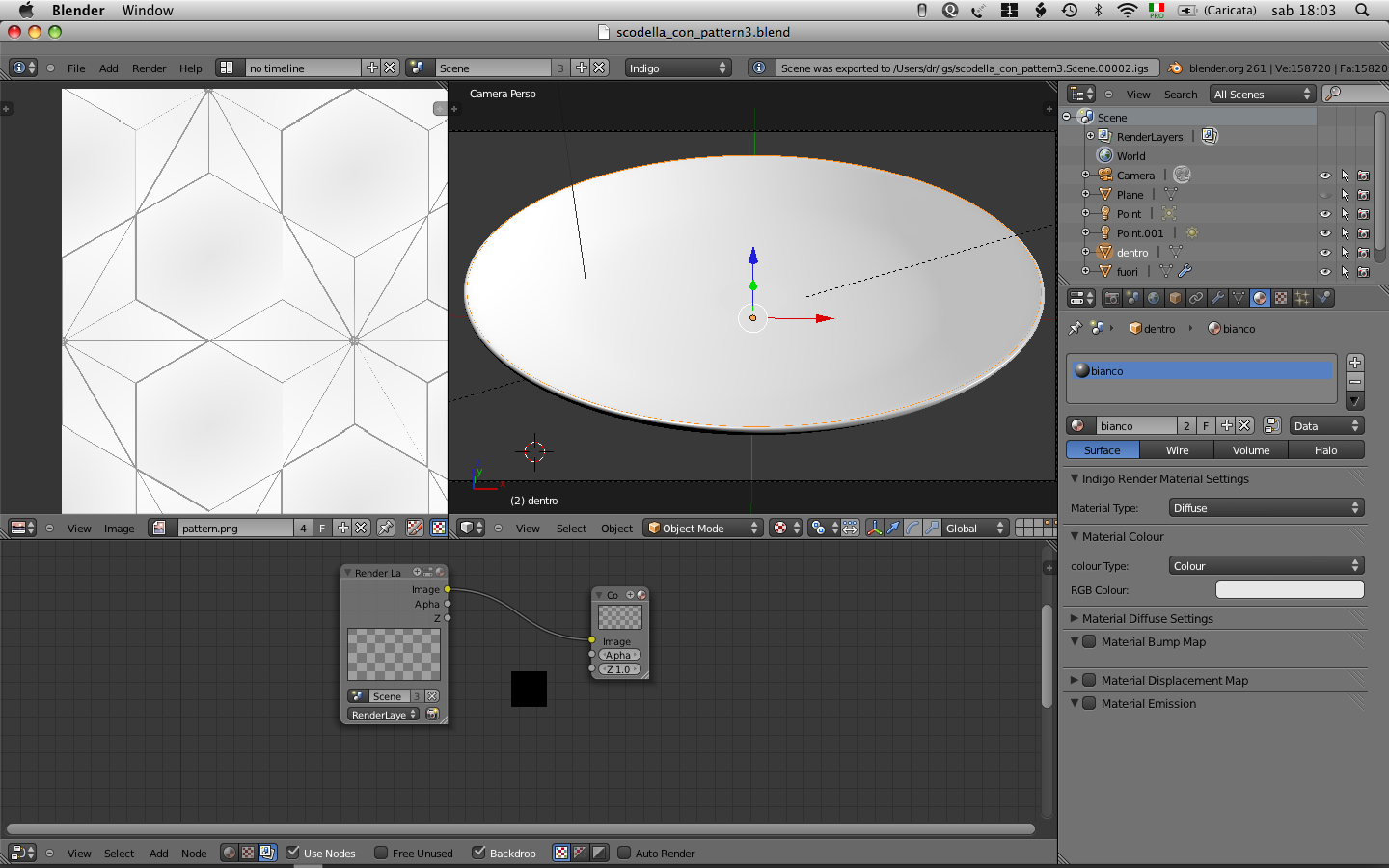
Task: Toggle visibility eye for Camera object
Action: 1324,176
